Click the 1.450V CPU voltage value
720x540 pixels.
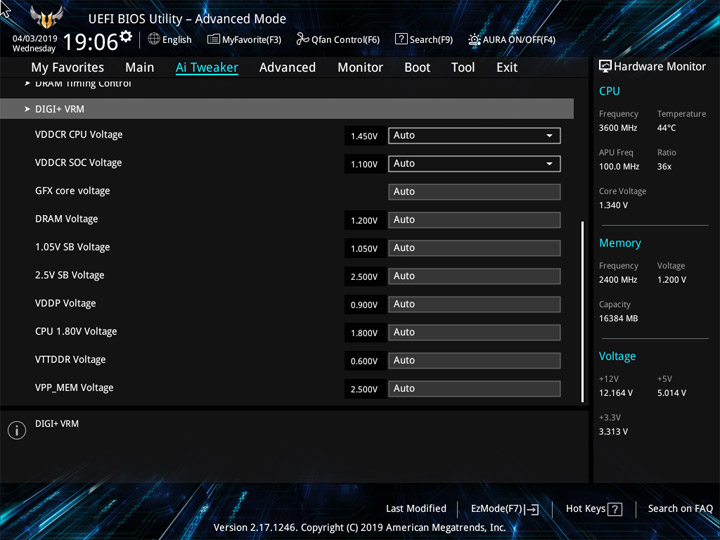pyautogui.click(x=364, y=136)
